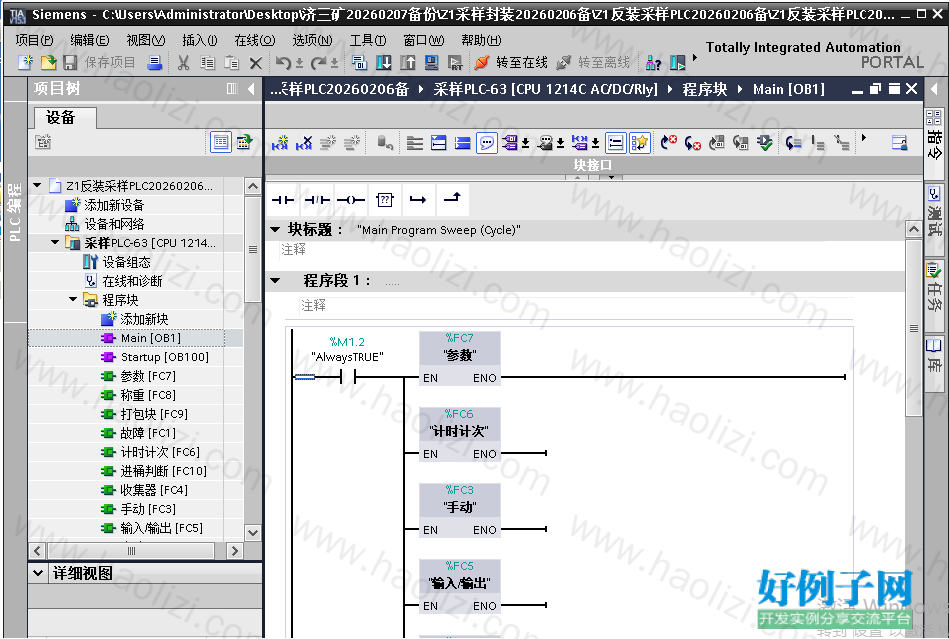Screen dimensions: 949x639
Task: Insert a normally open contact
Action: 283,200
